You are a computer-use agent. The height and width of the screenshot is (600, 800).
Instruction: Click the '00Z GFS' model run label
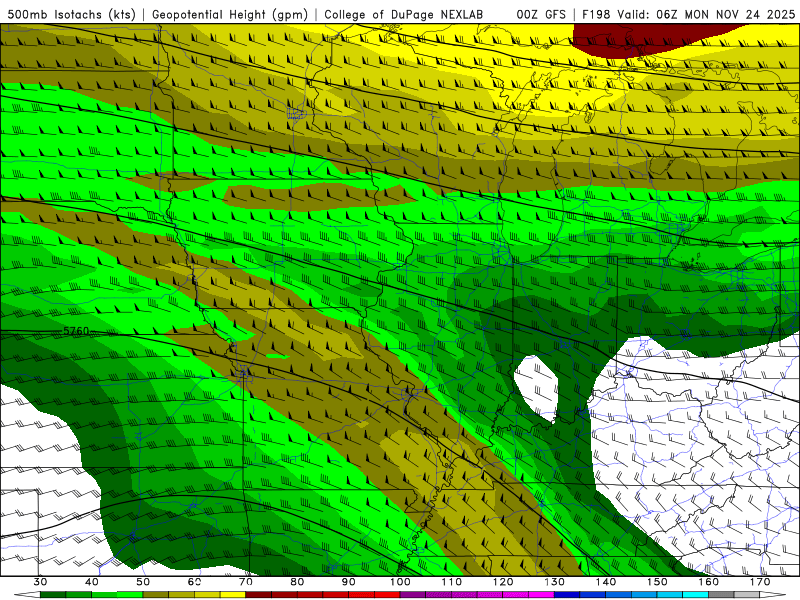click(x=541, y=14)
